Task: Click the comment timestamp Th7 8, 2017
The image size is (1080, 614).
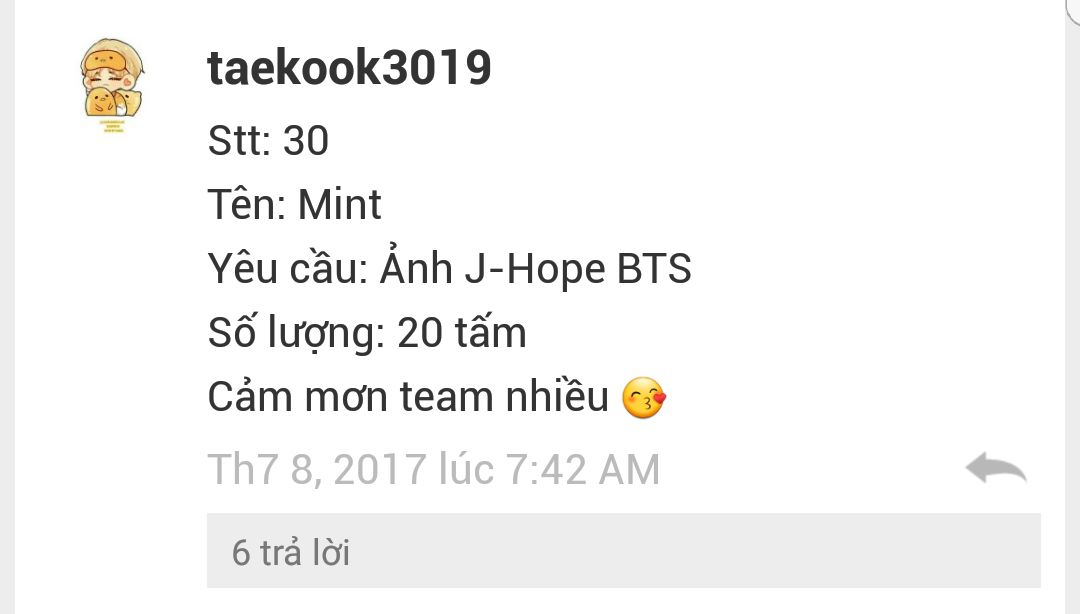Action: point(434,469)
